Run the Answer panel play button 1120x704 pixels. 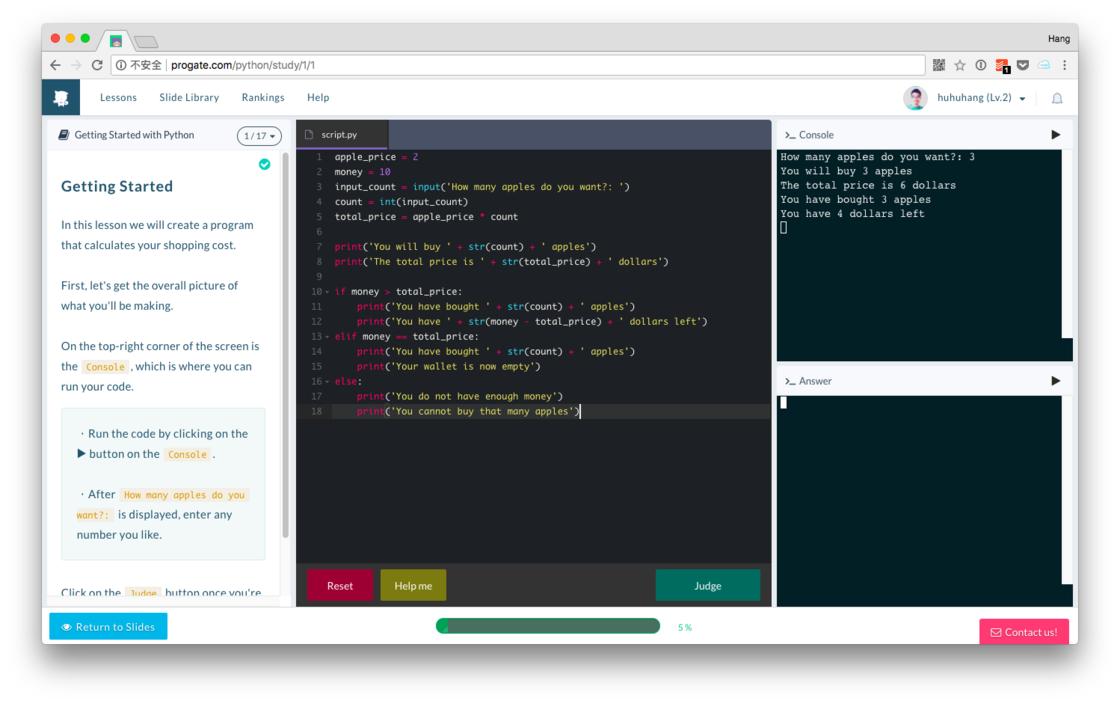pyautogui.click(x=1056, y=381)
